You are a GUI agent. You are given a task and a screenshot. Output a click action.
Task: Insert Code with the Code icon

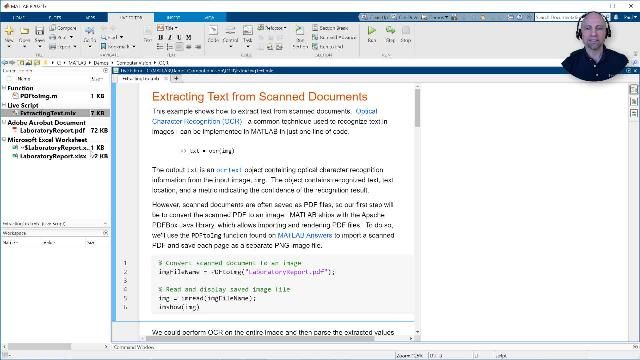click(213, 31)
